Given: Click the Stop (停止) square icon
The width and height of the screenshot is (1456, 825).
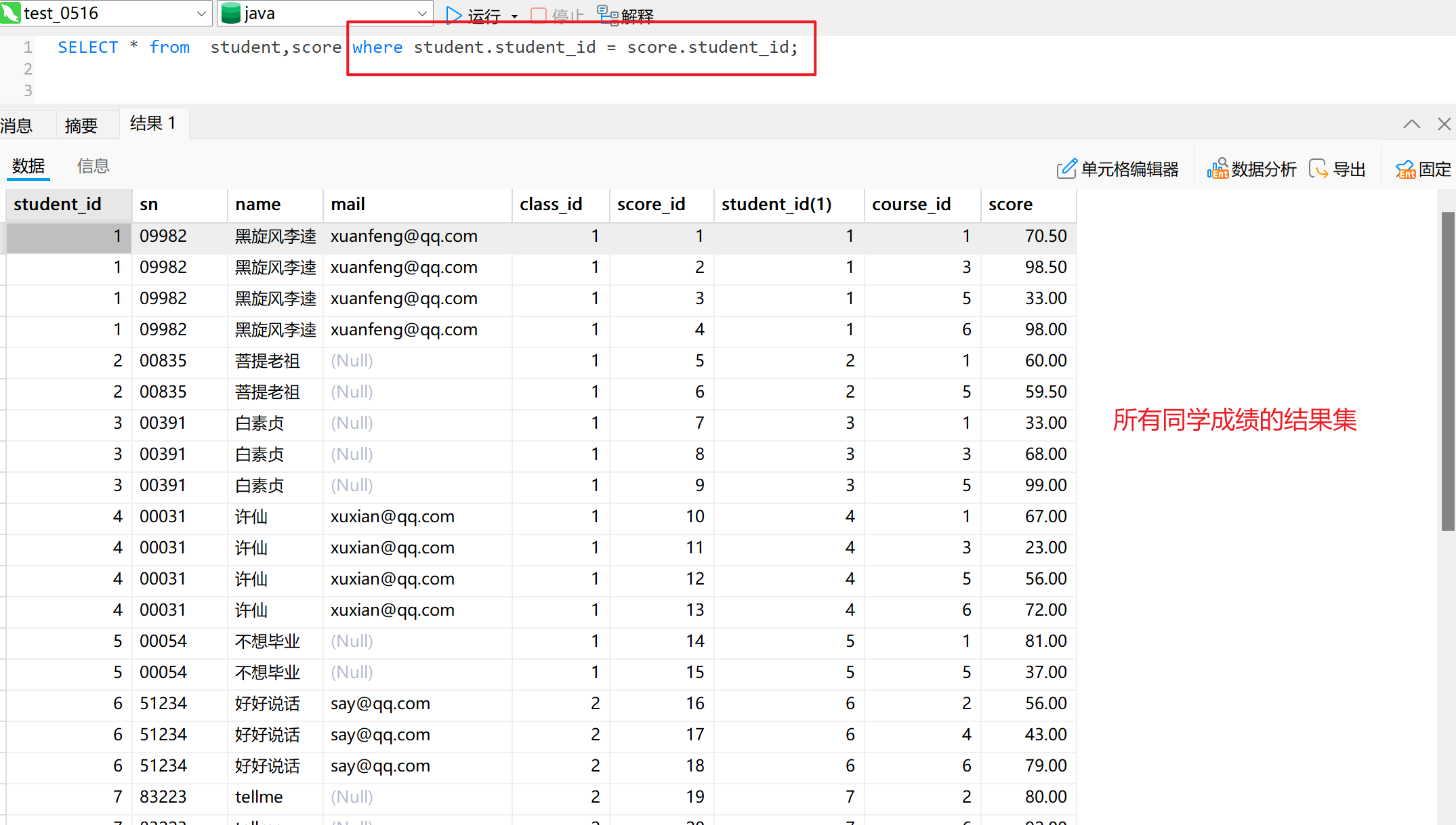Looking at the screenshot, I should [x=539, y=15].
